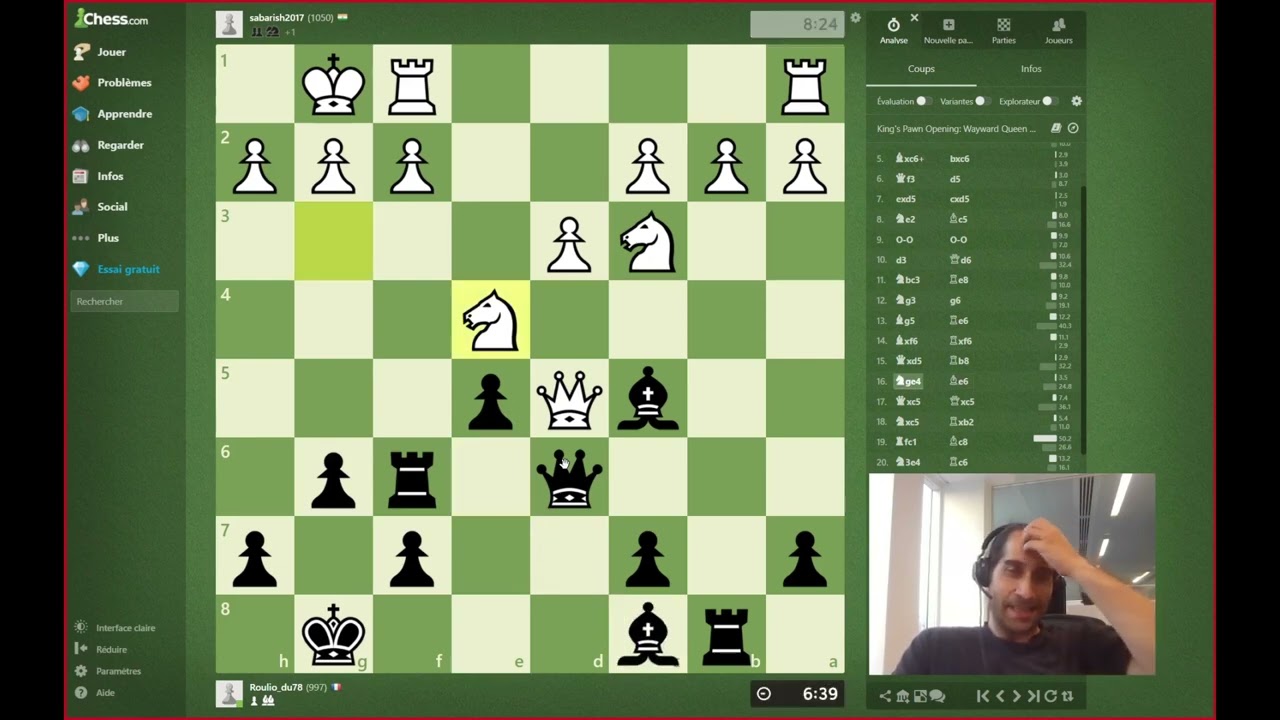Go to Regarder in sidebar
Image resolution: width=1280 pixels, height=720 pixels.
tap(108, 145)
